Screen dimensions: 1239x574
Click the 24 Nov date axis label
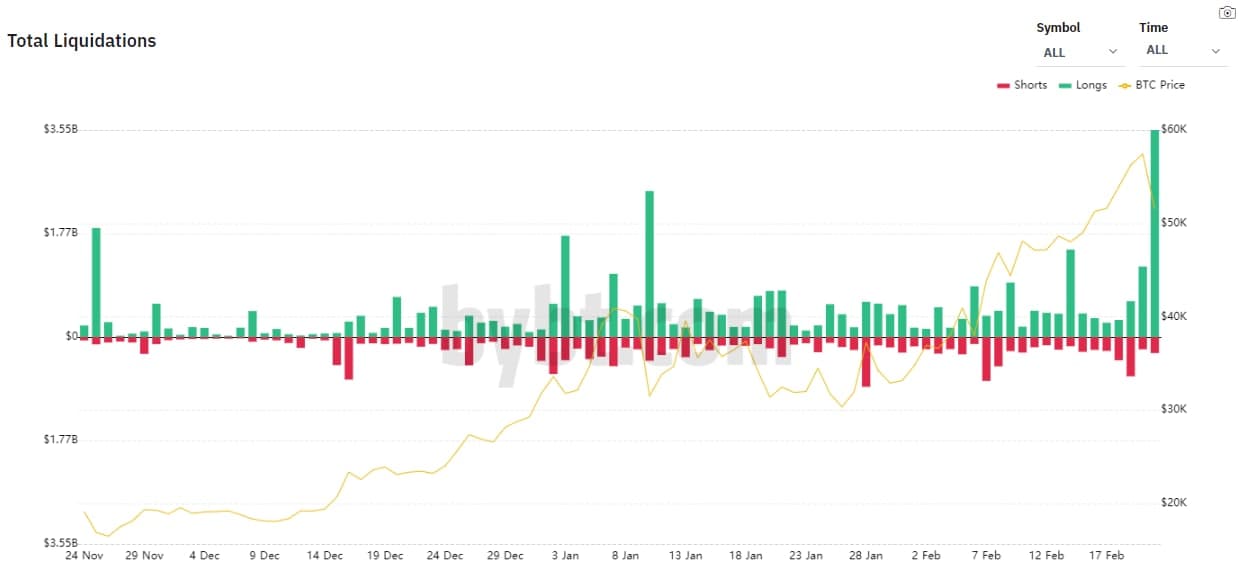[84, 555]
